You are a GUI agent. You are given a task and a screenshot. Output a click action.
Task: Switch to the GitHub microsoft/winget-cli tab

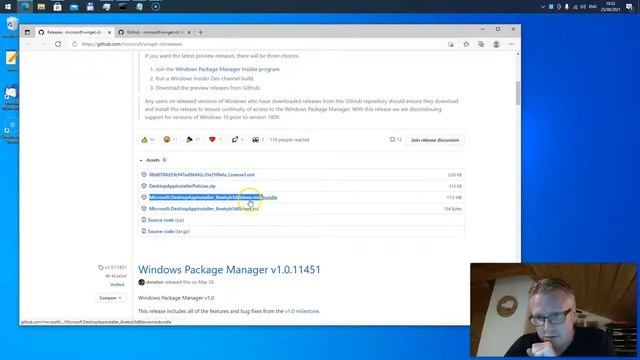click(x=154, y=32)
